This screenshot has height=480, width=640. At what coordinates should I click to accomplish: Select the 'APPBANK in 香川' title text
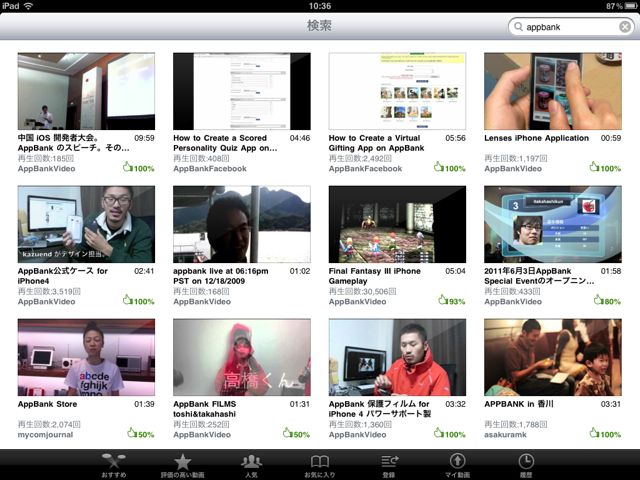(x=519, y=404)
